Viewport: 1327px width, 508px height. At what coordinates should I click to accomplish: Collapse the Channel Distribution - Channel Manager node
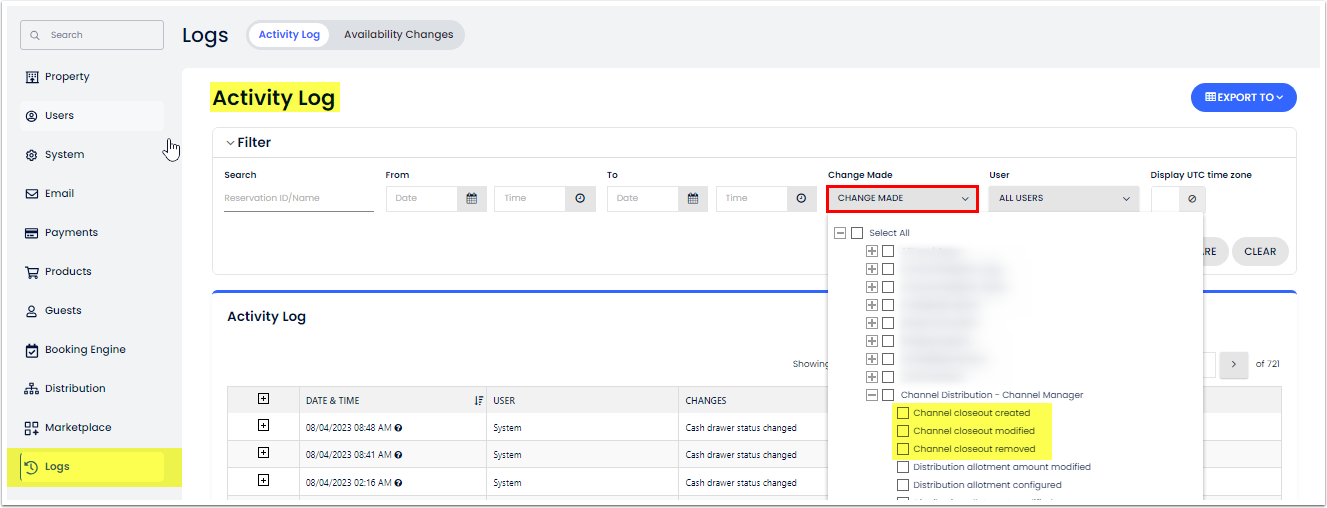coord(871,395)
